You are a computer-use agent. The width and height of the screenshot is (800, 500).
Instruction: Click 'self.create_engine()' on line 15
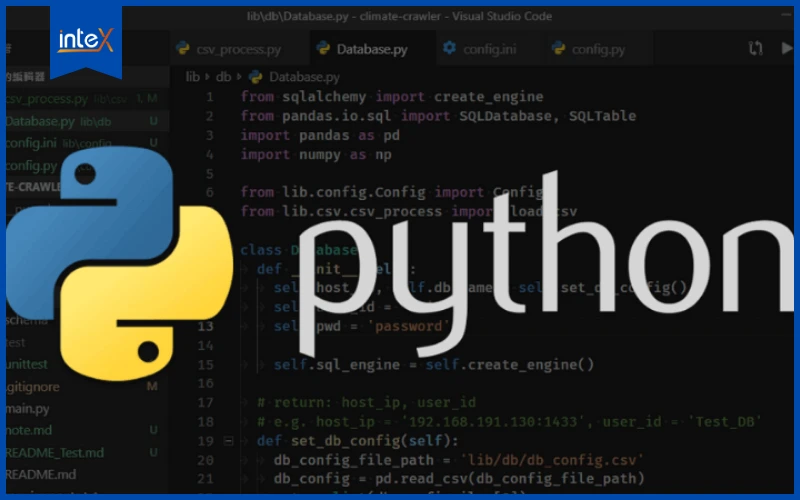pos(510,365)
